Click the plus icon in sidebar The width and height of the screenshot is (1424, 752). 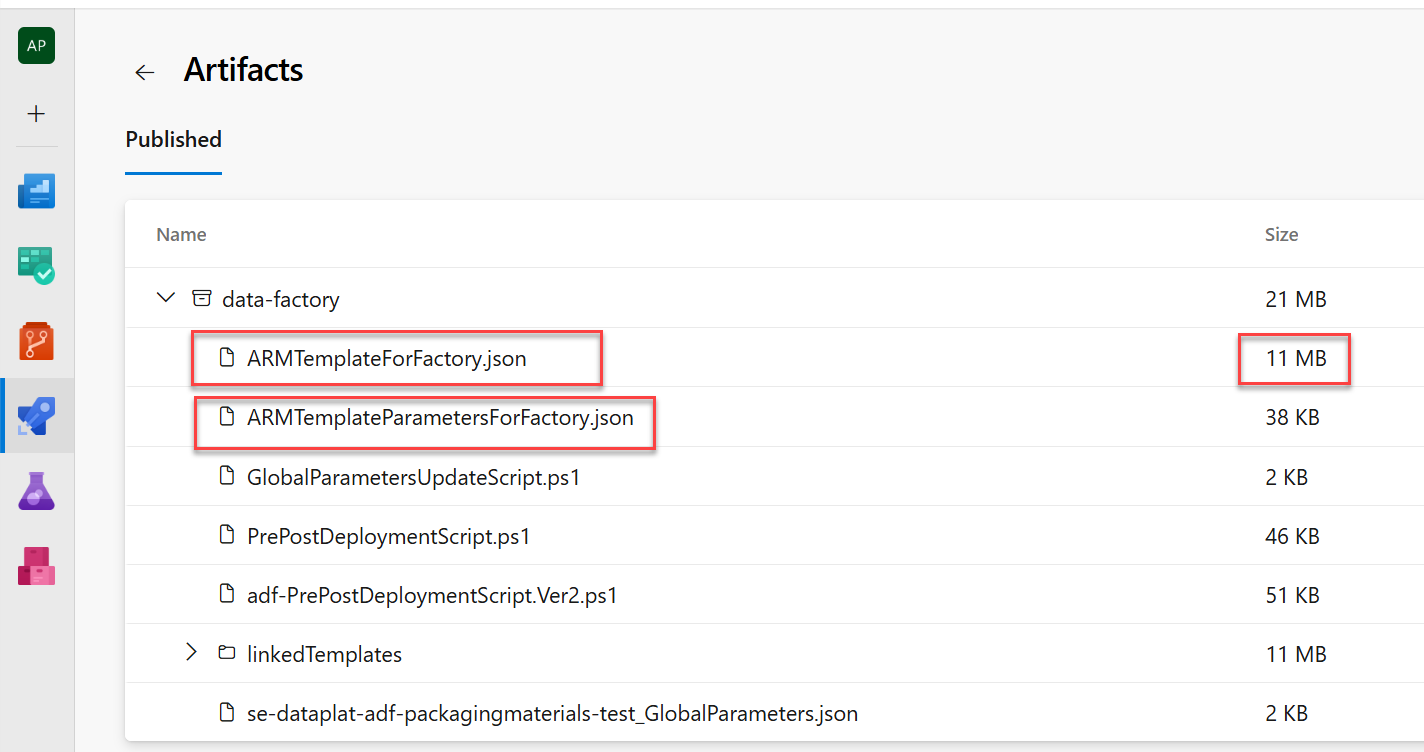coord(36,114)
